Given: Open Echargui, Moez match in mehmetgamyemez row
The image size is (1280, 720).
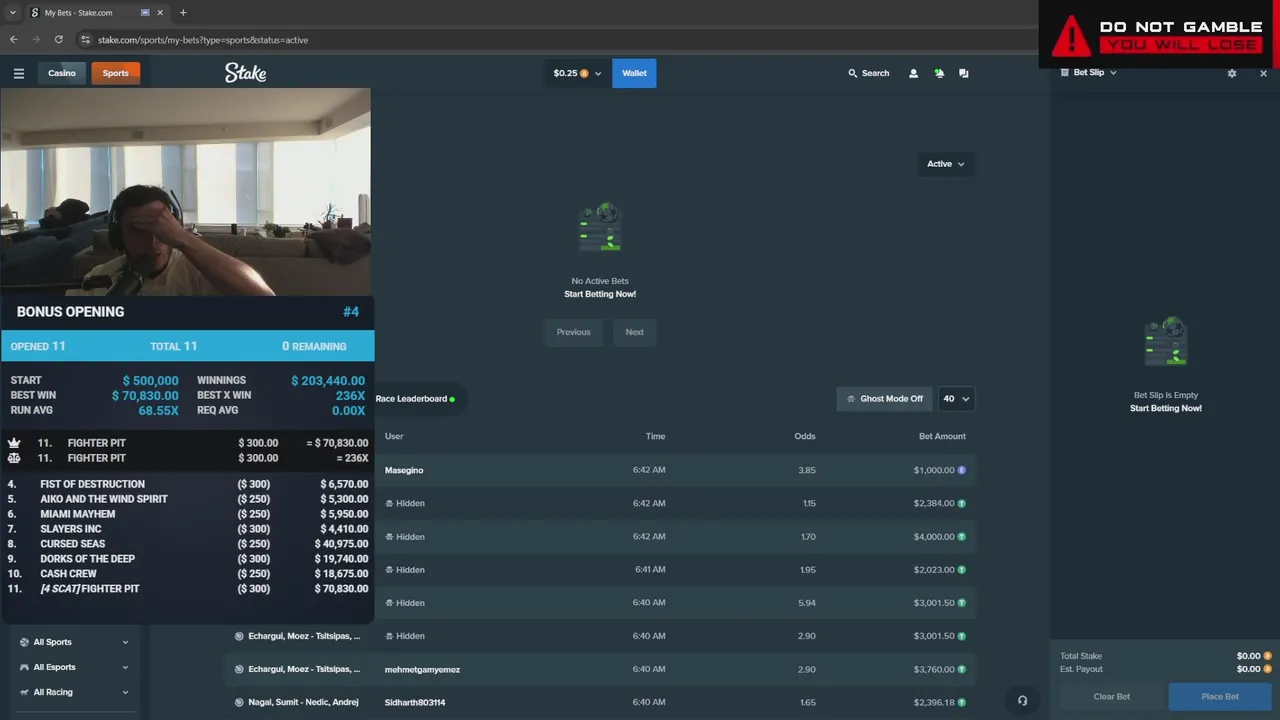Looking at the screenshot, I should [304, 669].
